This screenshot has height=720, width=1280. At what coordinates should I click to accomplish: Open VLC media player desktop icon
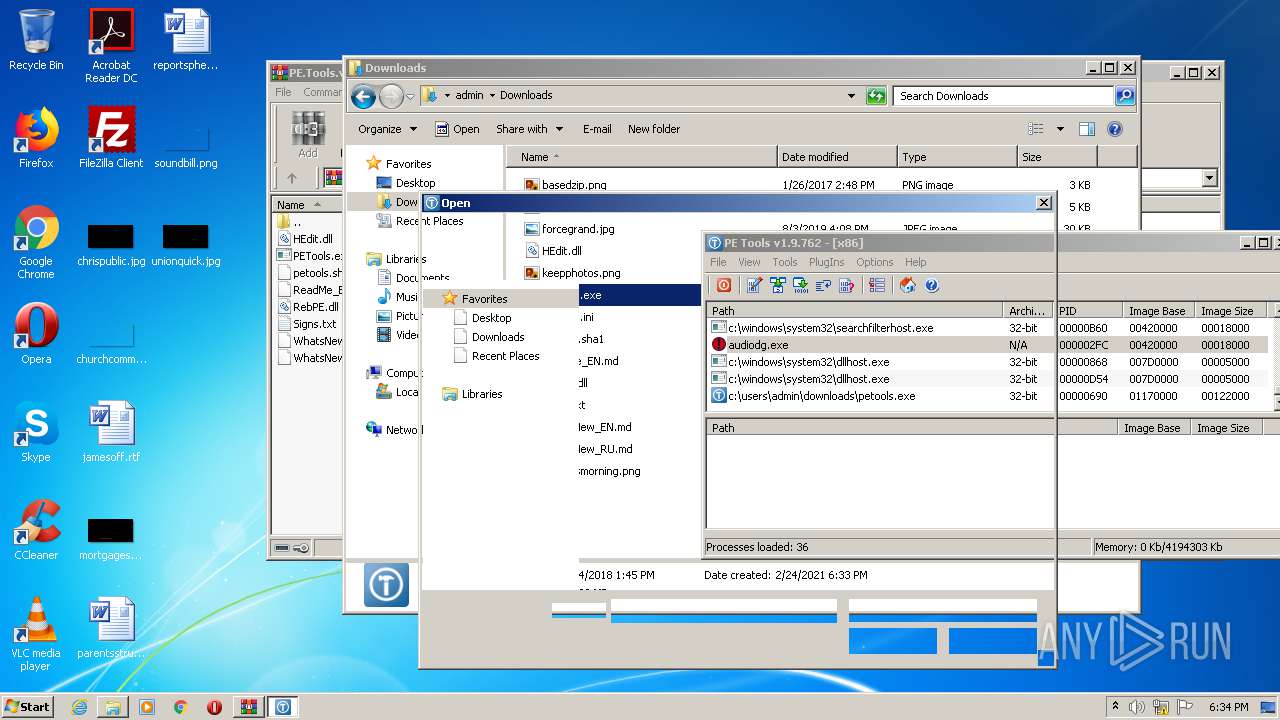pos(36,633)
